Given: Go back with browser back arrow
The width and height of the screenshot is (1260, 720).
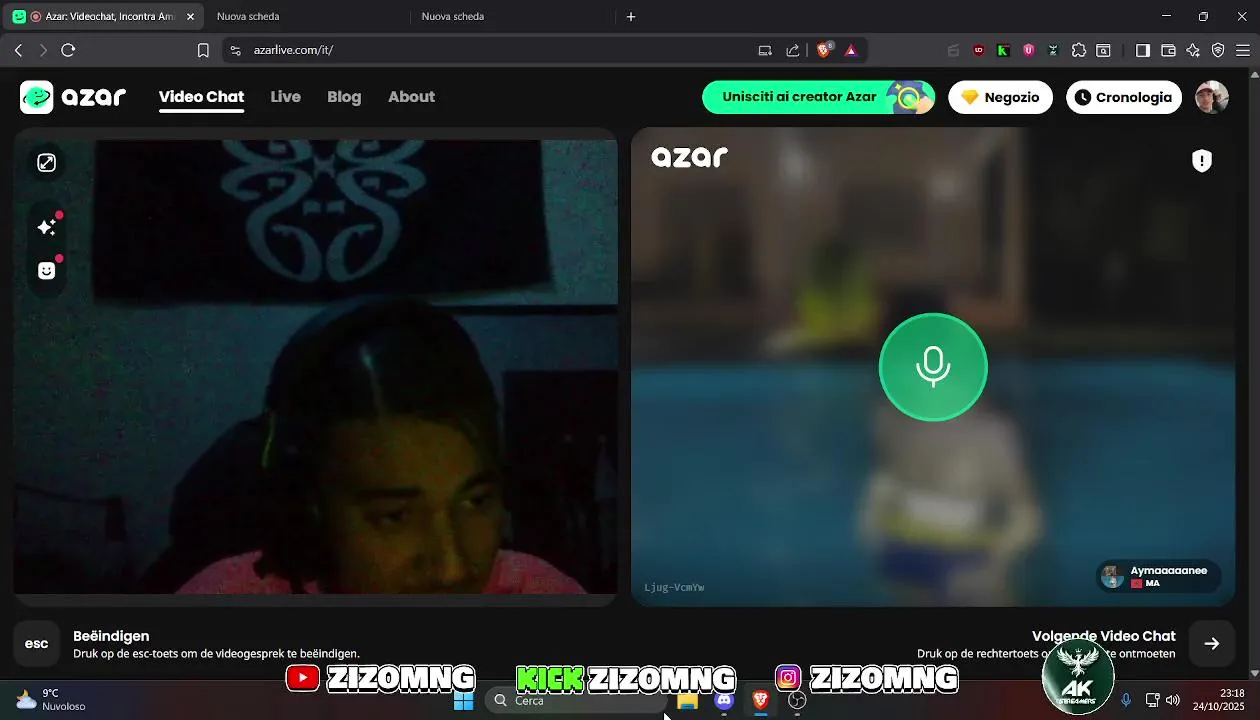Looking at the screenshot, I should (x=18, y=50).
